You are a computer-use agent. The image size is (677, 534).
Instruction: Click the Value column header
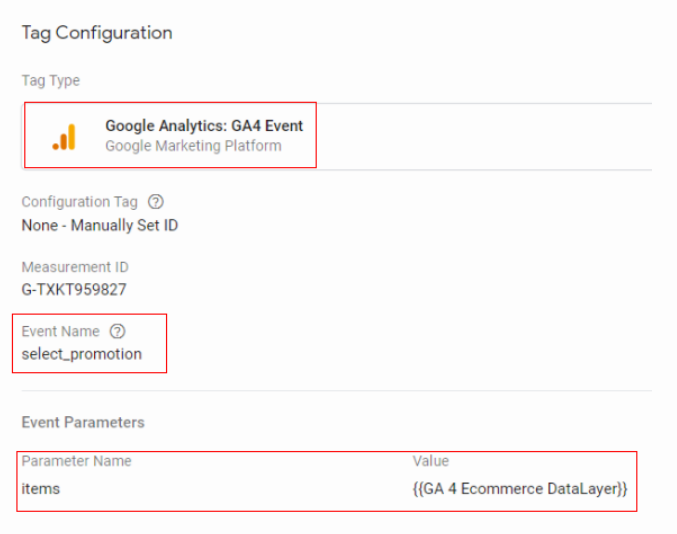pos(431,461)
